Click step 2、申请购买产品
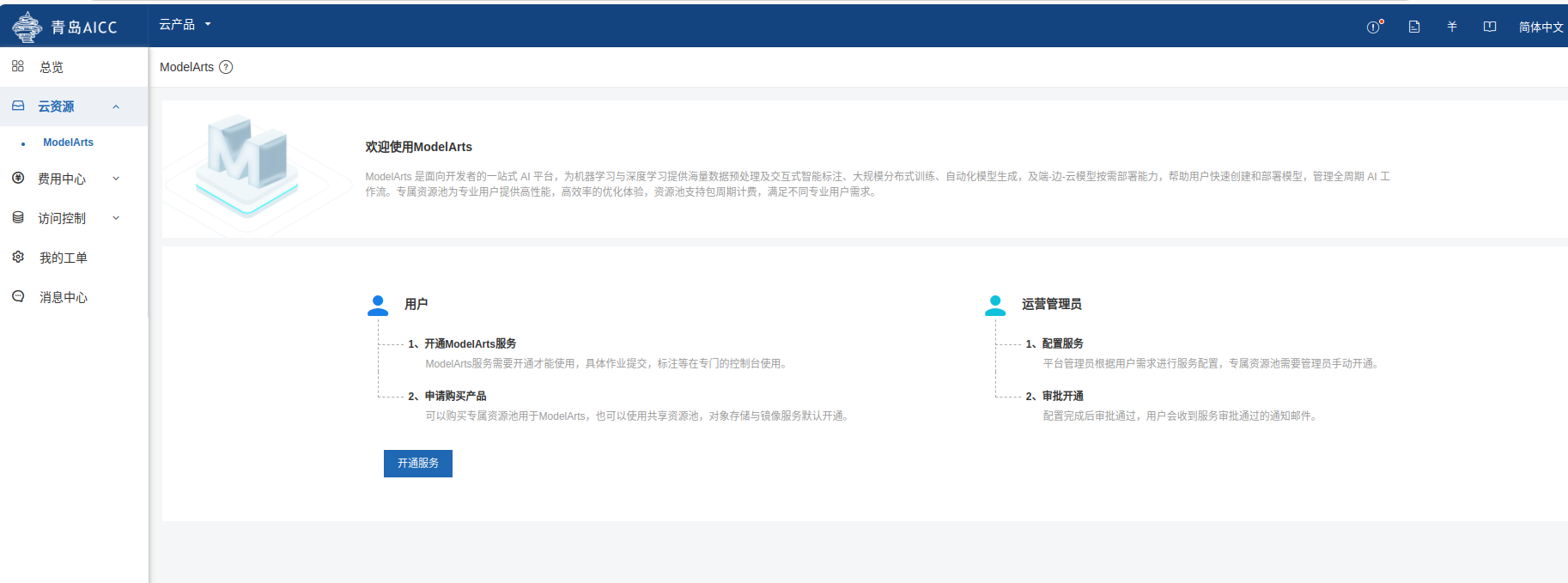 click(x=447, y=396)
